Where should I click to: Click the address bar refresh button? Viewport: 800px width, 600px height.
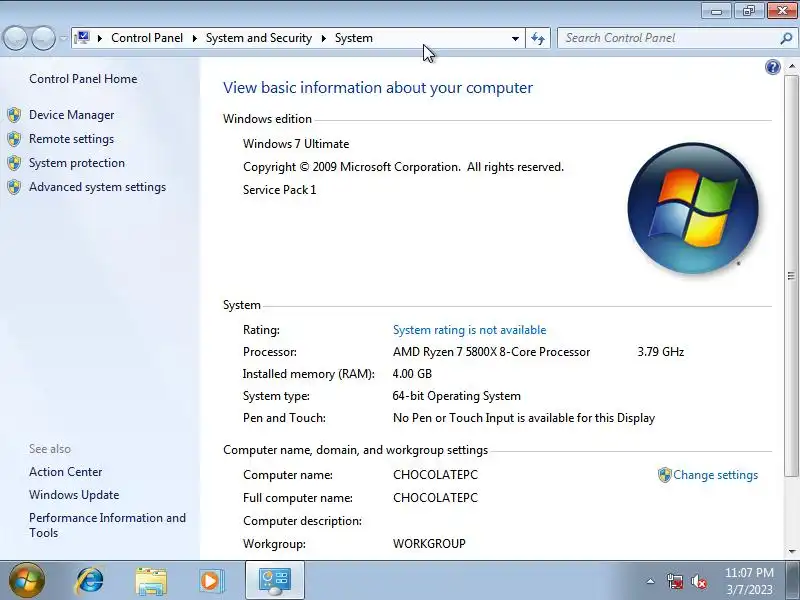[538, 38]
